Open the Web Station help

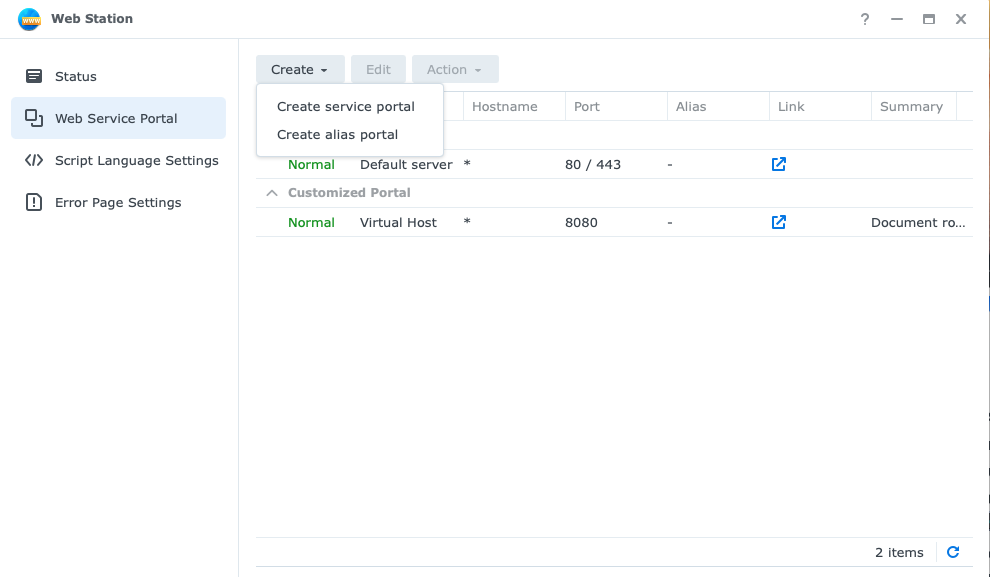(x=865, y=18)
